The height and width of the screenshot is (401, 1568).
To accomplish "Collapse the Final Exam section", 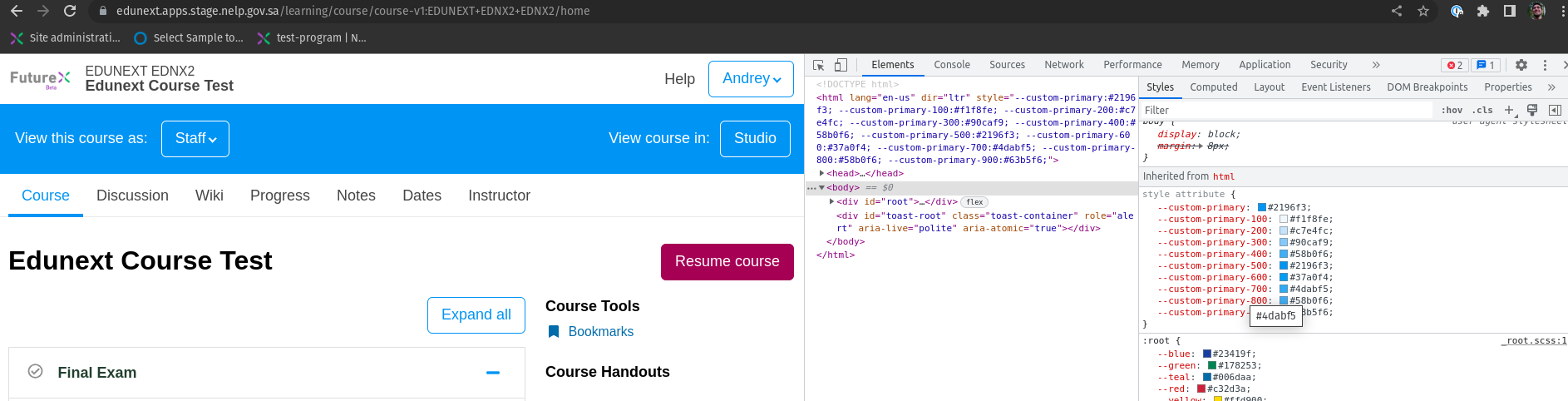I will point(493,373).
